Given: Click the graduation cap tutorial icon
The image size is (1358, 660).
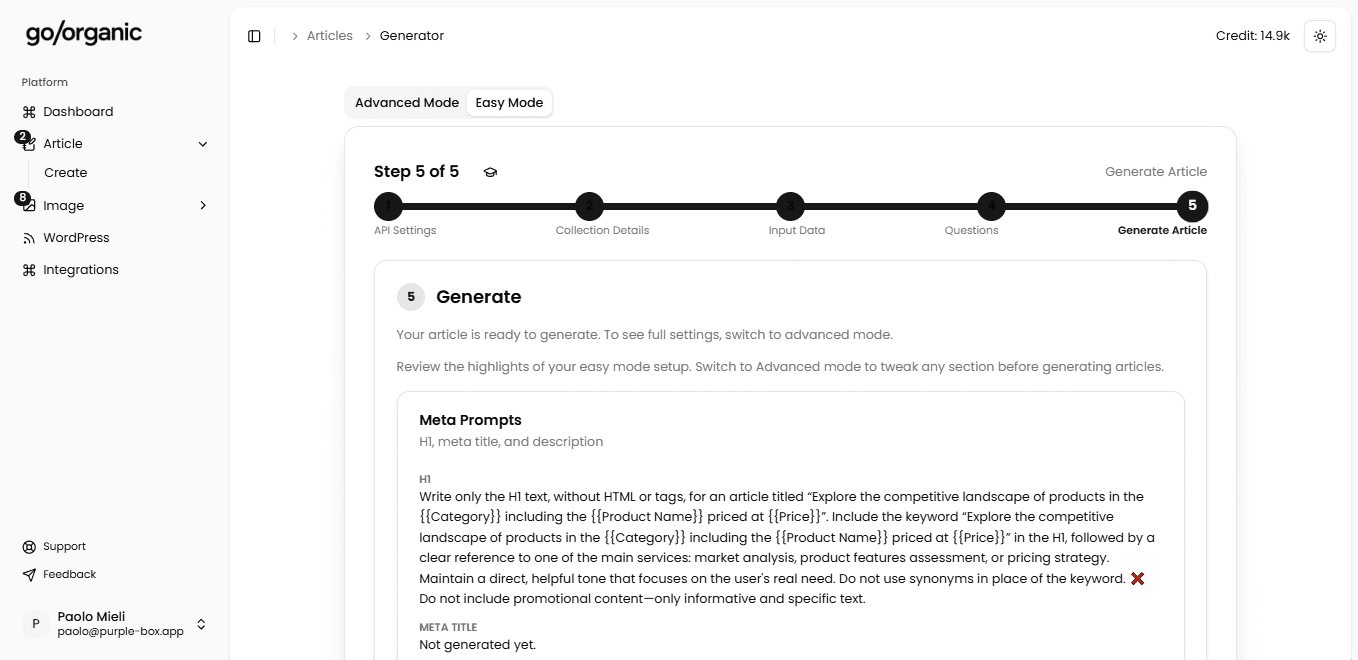Looking at the screenshot, I should click(490, 172).
